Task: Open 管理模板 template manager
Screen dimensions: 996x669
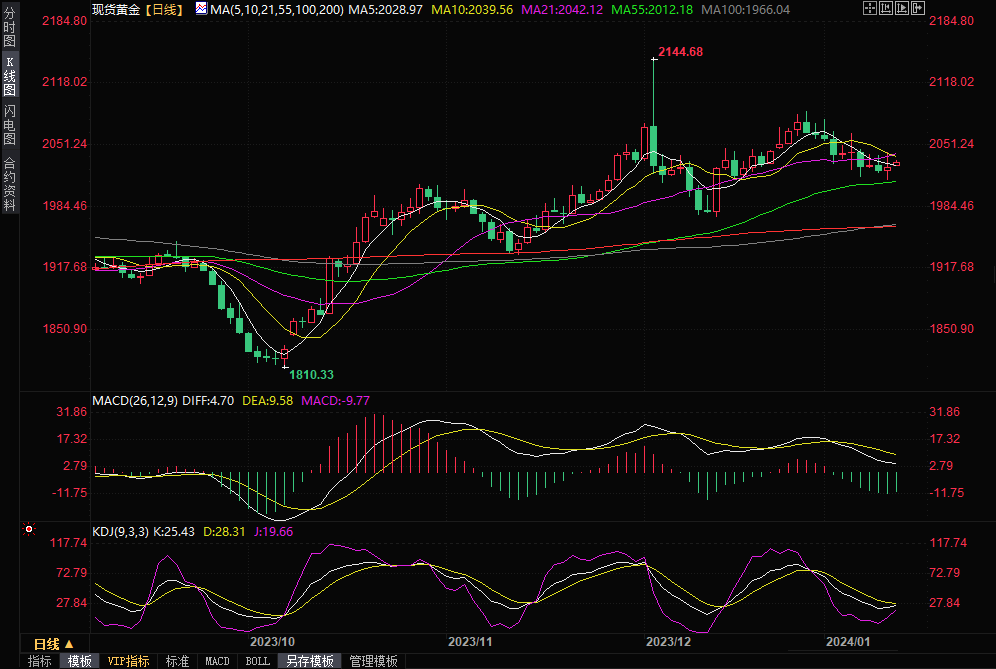Action: coord(373,661)
